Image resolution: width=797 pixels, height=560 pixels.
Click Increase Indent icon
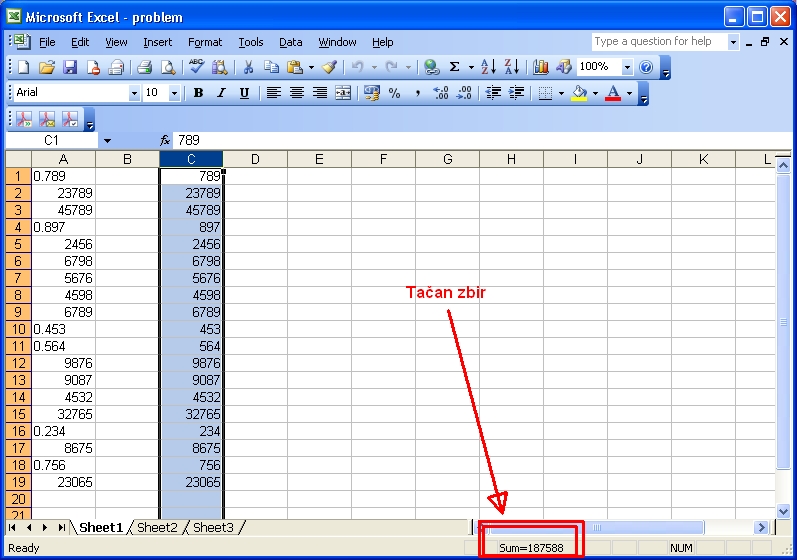tap(516, 93)
